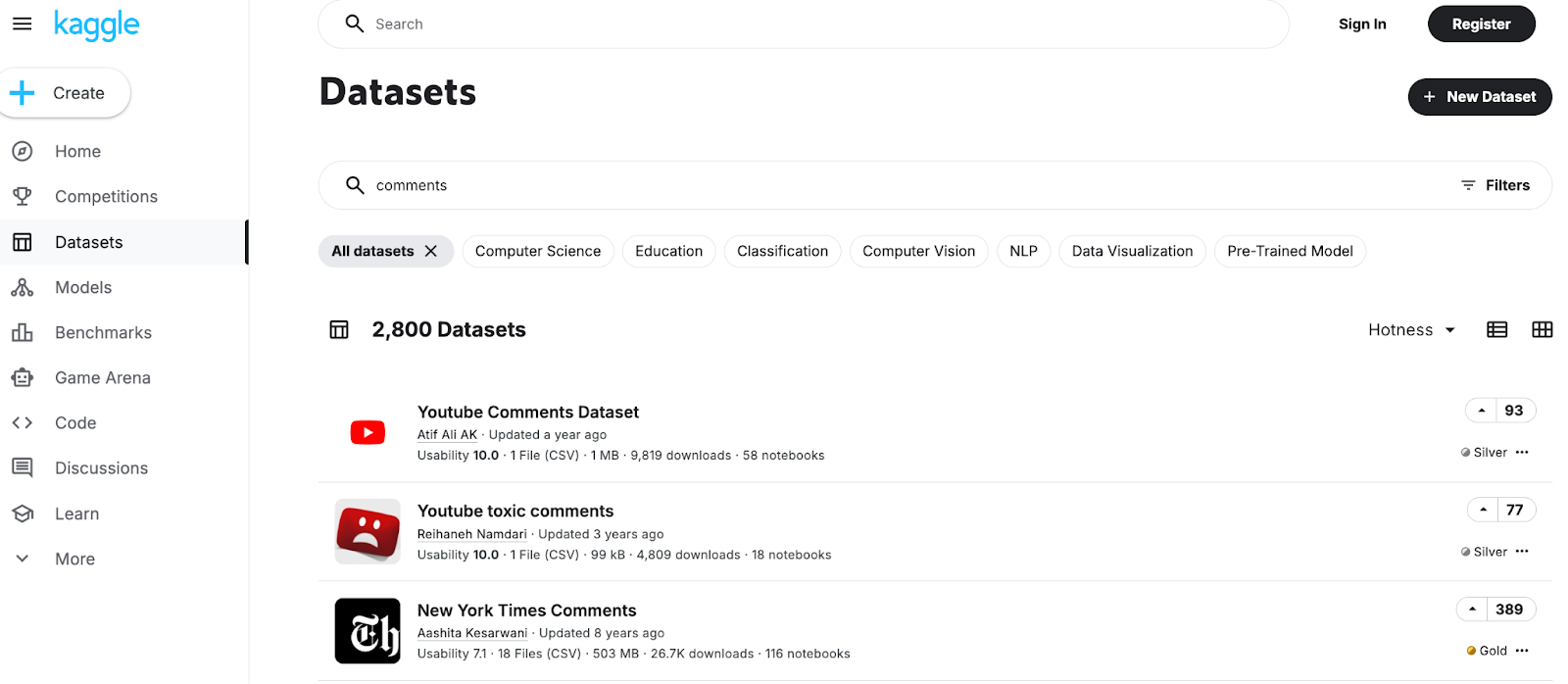Open Game Arena in the sidebar
This screenshot has height=684, width=1568.
pyautogui.click(x=102, y=378)
